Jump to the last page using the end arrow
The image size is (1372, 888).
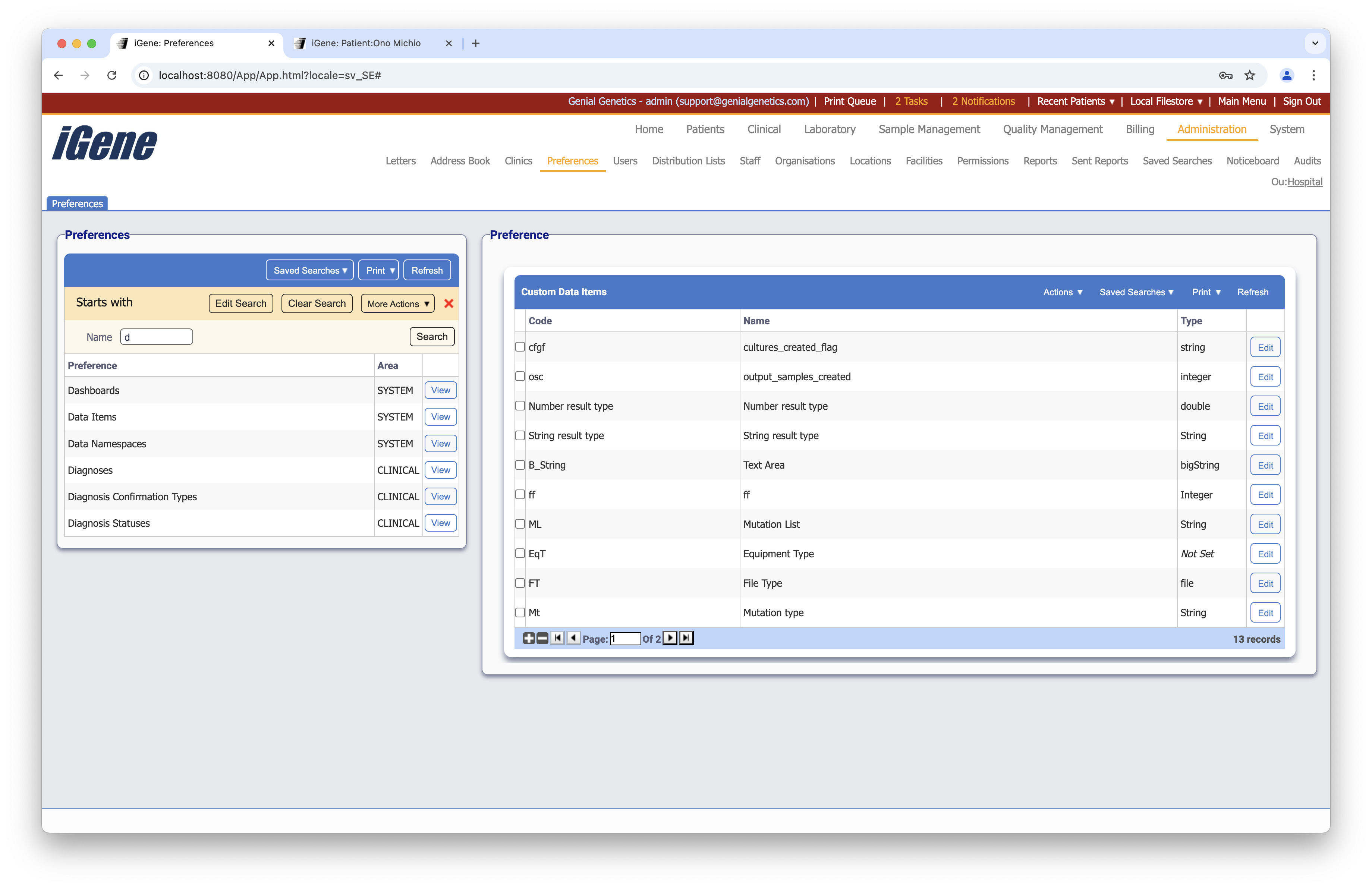pyautogui.click(x=685, y=639)
